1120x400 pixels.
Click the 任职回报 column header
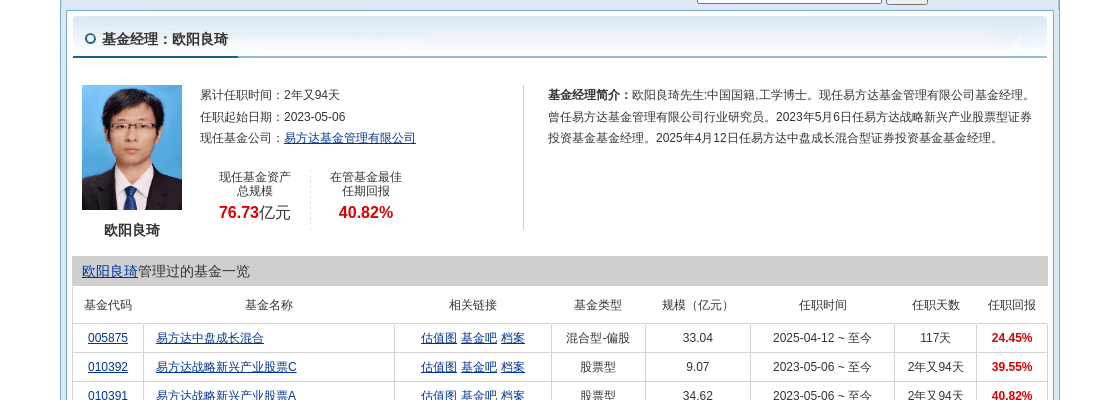pyautogui.click(x=1011, y=305)
